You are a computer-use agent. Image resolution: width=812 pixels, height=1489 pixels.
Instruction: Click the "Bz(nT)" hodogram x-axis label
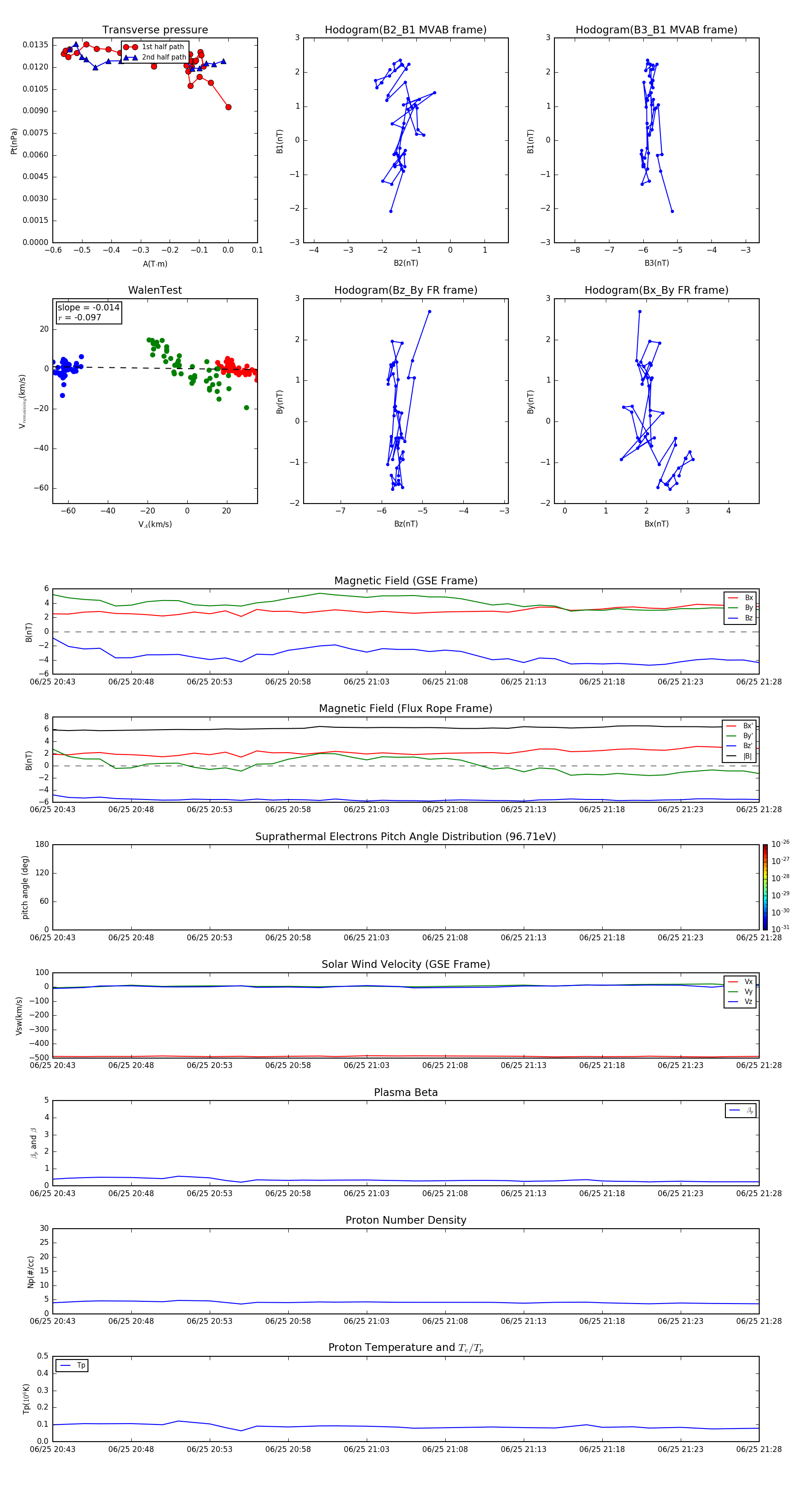click(x=406, y=524)
